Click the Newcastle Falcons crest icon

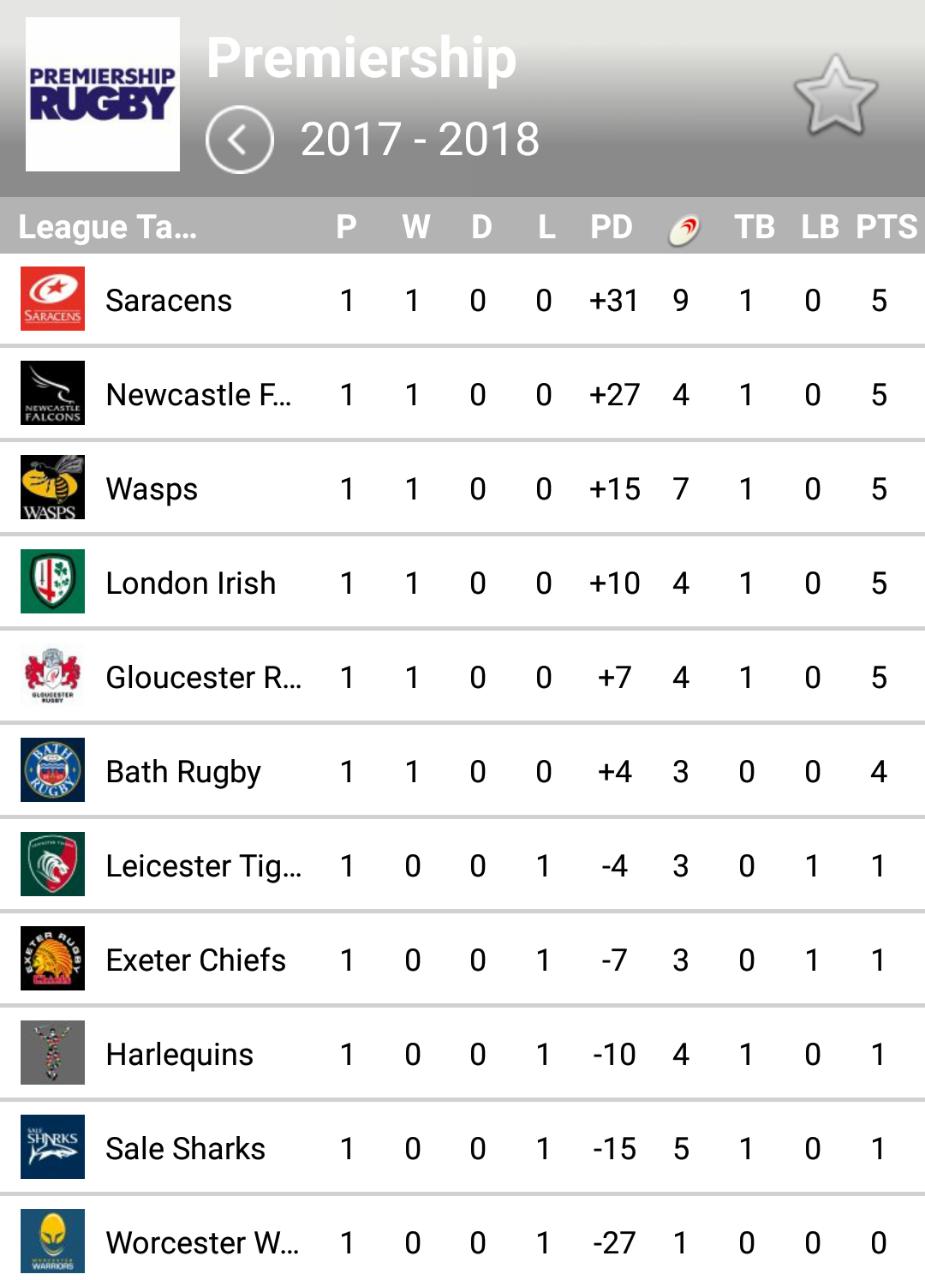click(53, 393)
